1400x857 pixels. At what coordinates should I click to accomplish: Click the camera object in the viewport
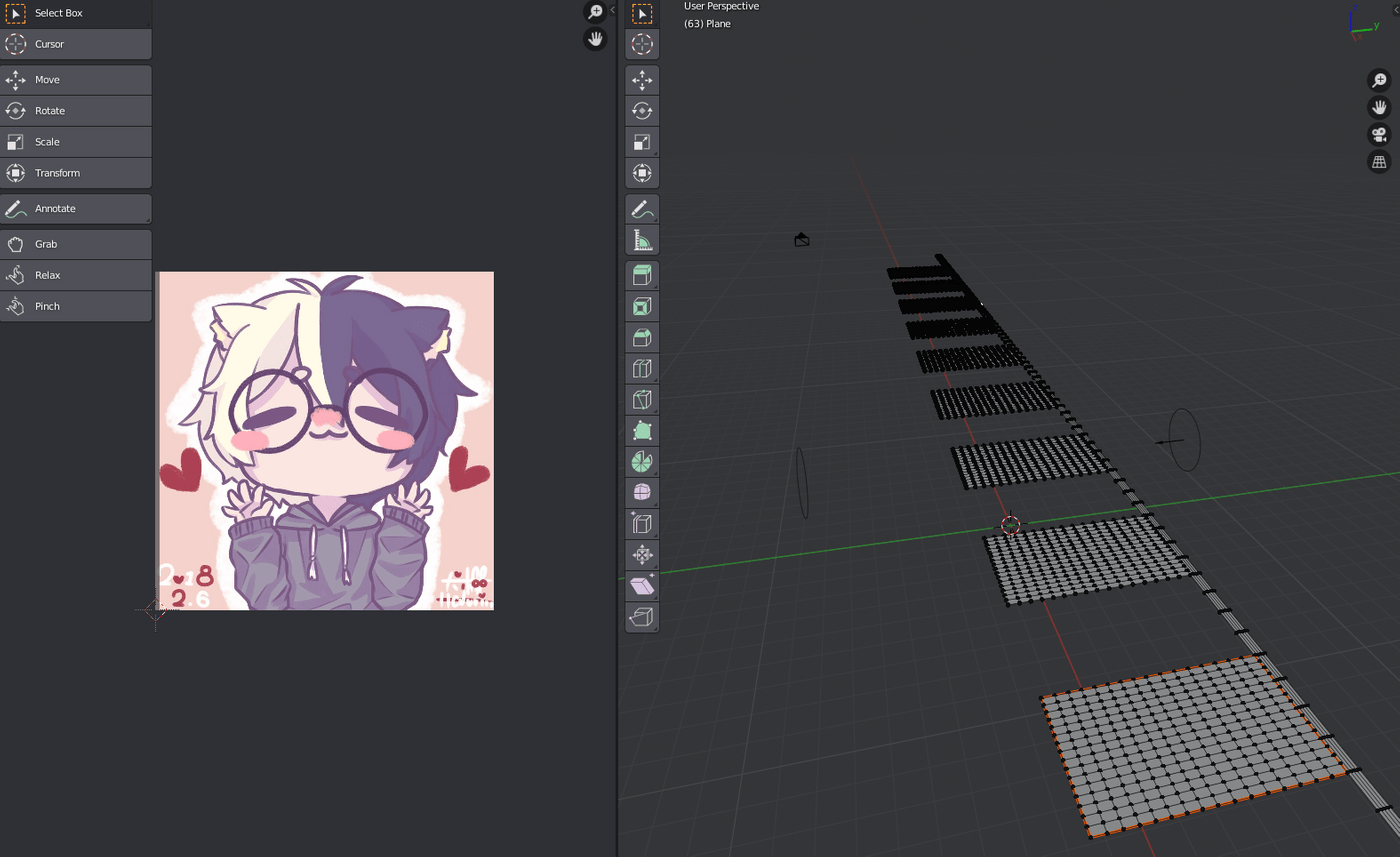tap(801, 239)
